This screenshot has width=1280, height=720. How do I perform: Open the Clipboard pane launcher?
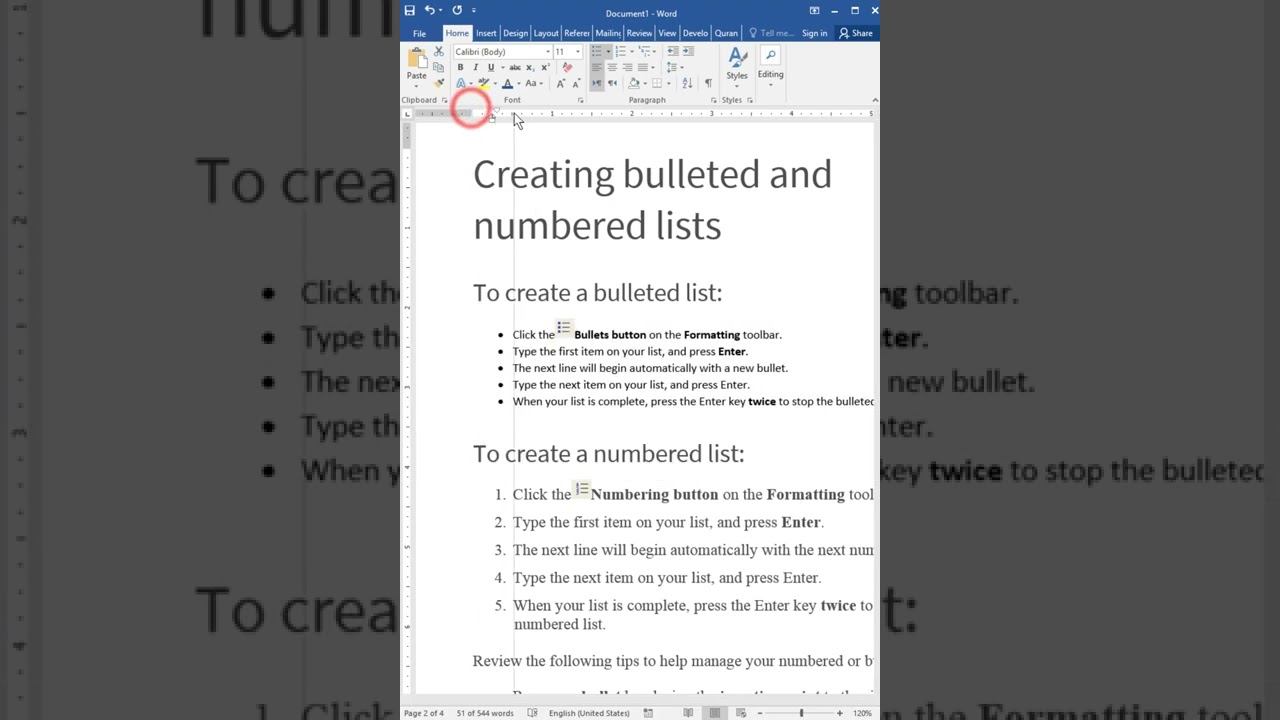[444, 100]
